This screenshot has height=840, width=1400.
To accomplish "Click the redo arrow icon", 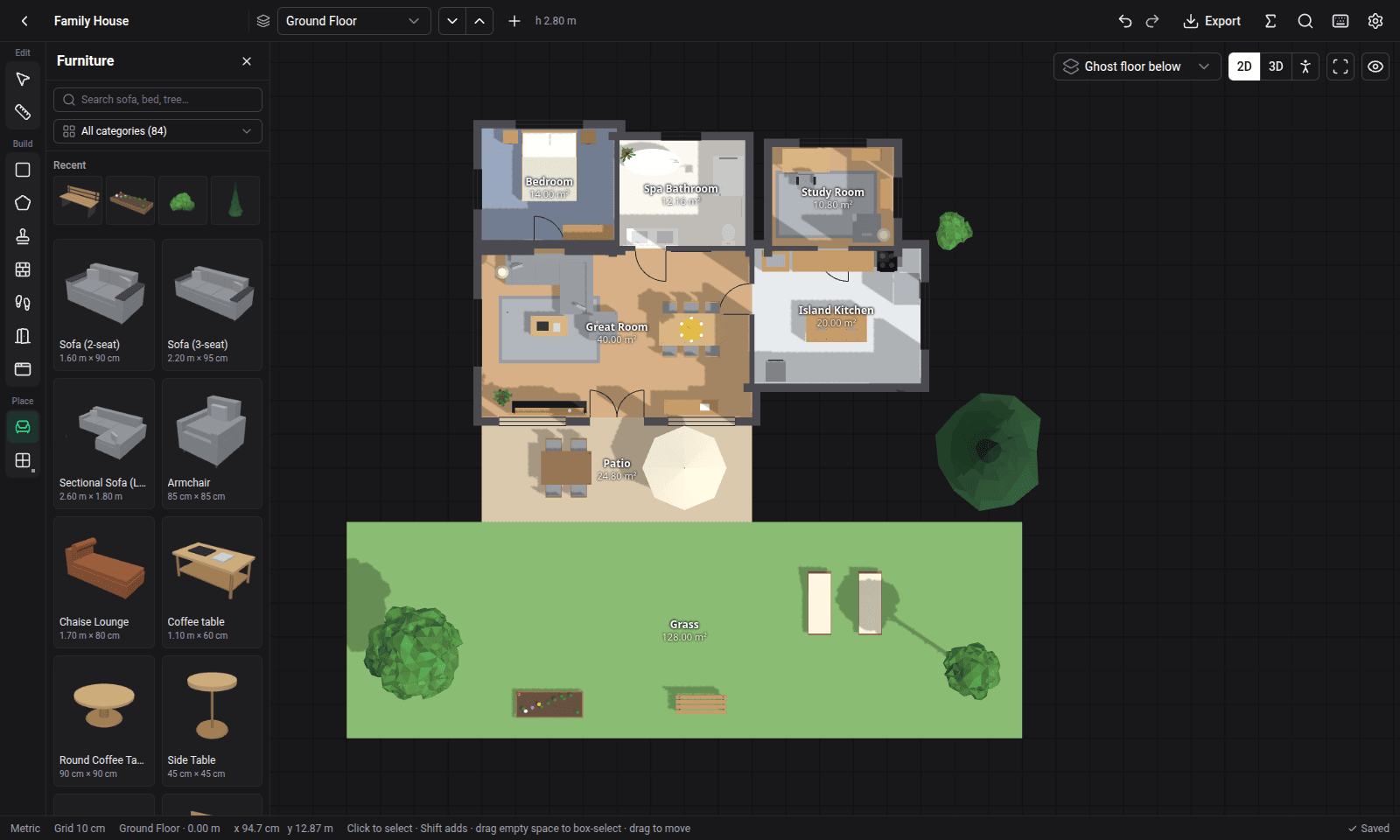I will click(x=1152, y=21).
